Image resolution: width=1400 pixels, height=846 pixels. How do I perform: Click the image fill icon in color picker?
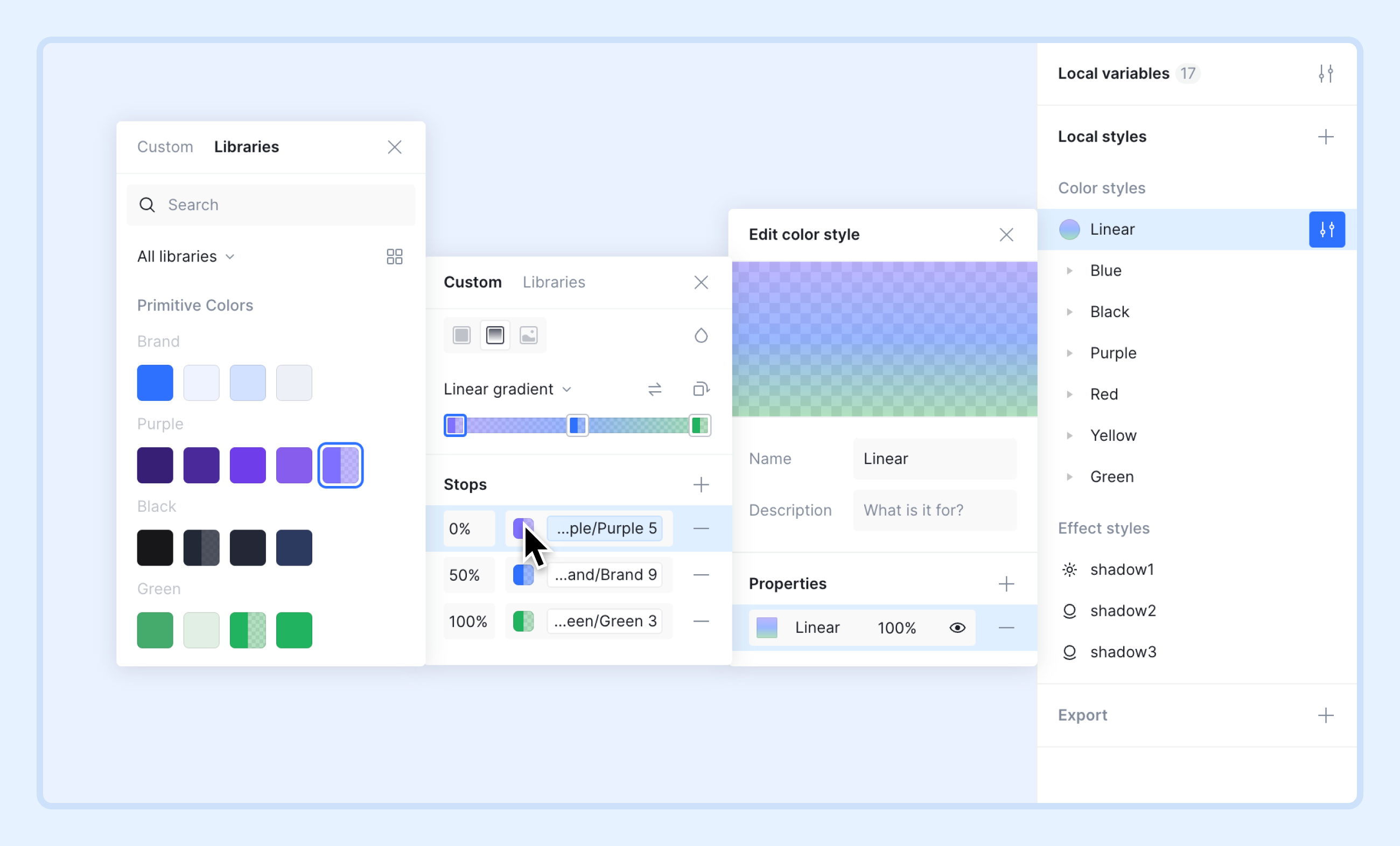pyautogui.click(x=528, y=335)
